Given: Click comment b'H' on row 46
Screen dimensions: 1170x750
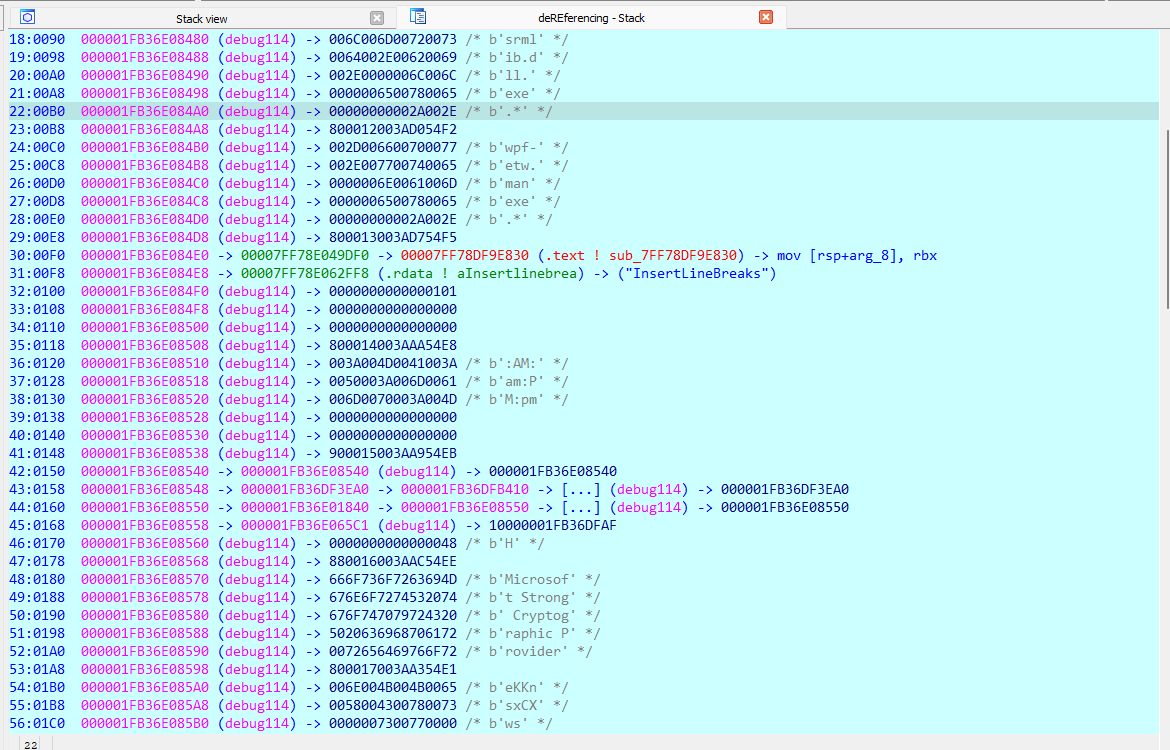Looking at the screenshot, I should pos(504,543).
